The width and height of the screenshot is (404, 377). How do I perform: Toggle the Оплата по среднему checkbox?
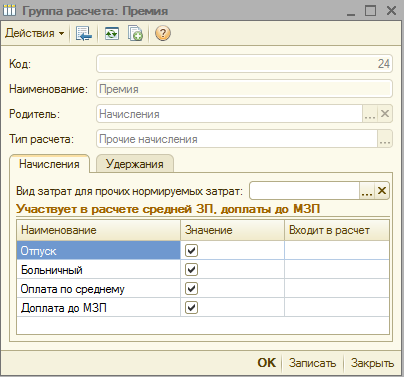pos(191,288)
